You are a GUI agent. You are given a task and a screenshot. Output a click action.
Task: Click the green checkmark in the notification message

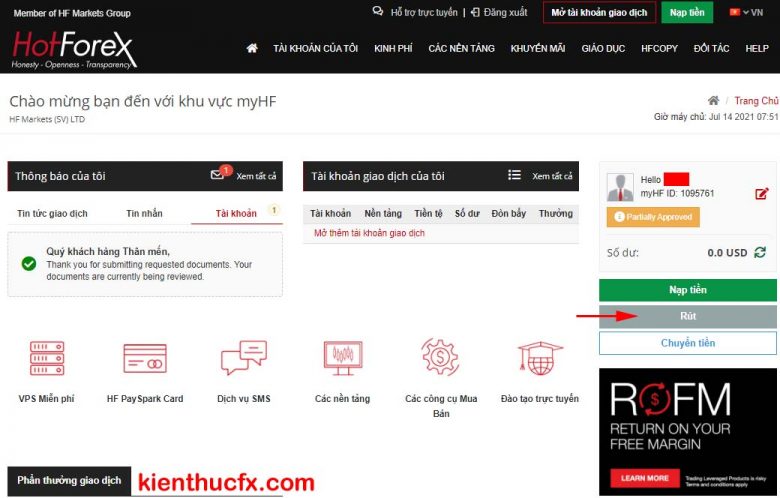[29, 264]
